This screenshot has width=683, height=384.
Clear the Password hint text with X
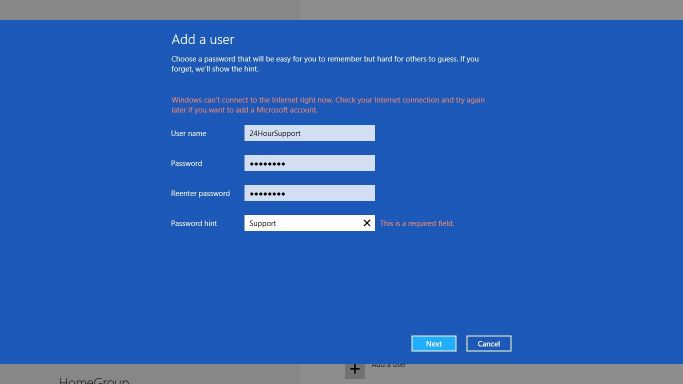[x=367, y=223]
